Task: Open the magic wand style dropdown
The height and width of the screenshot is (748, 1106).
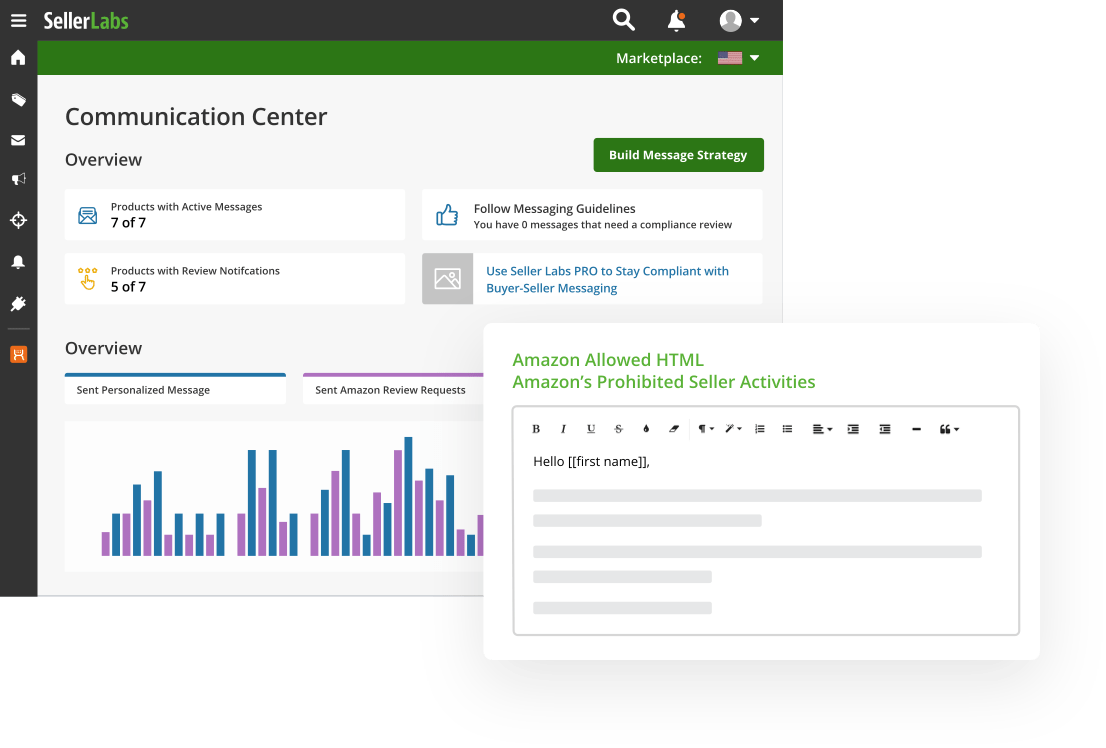Action: tap(734, 429)
